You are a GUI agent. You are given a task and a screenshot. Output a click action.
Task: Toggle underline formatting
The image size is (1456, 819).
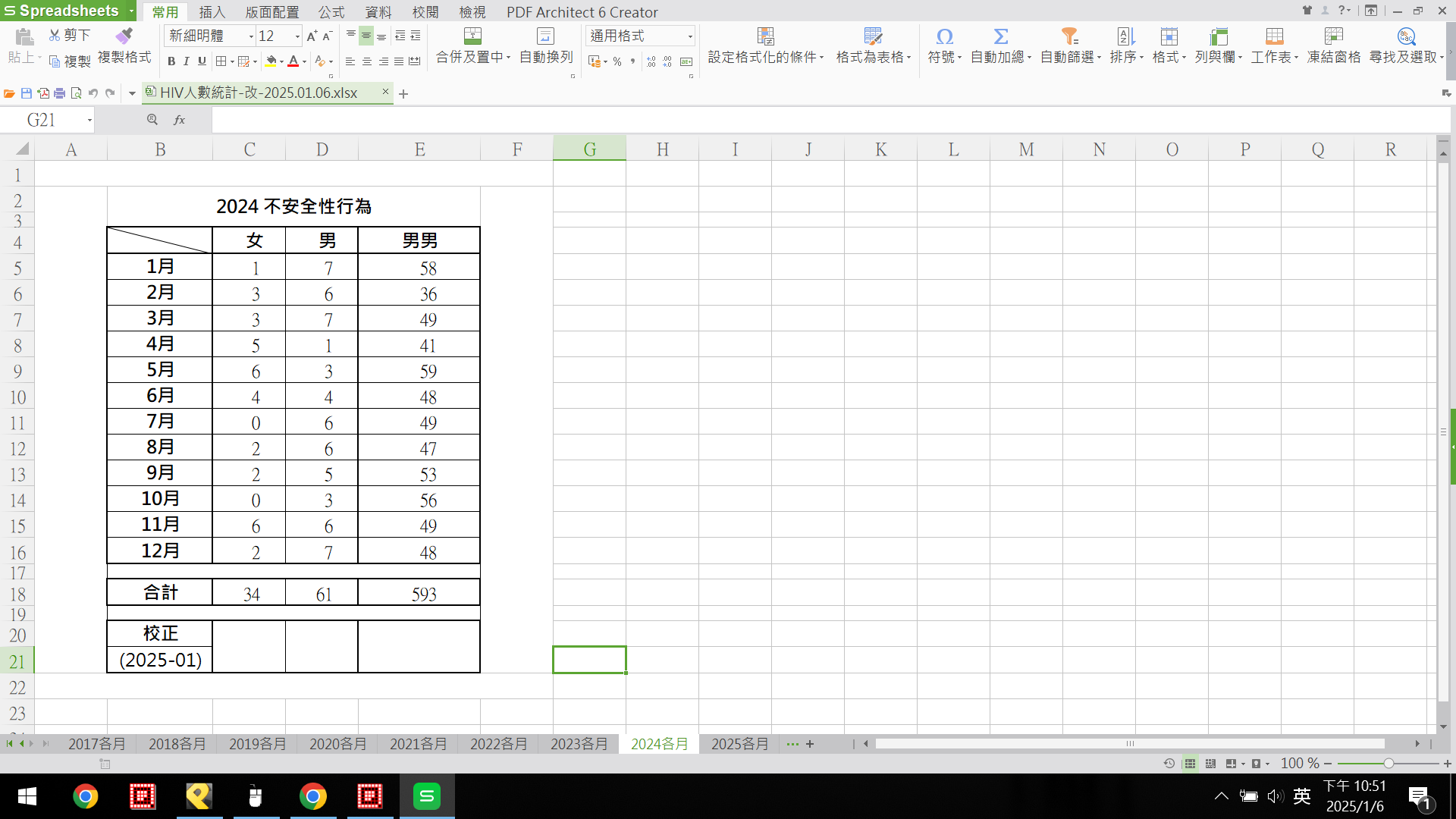(x=202, y=61)
